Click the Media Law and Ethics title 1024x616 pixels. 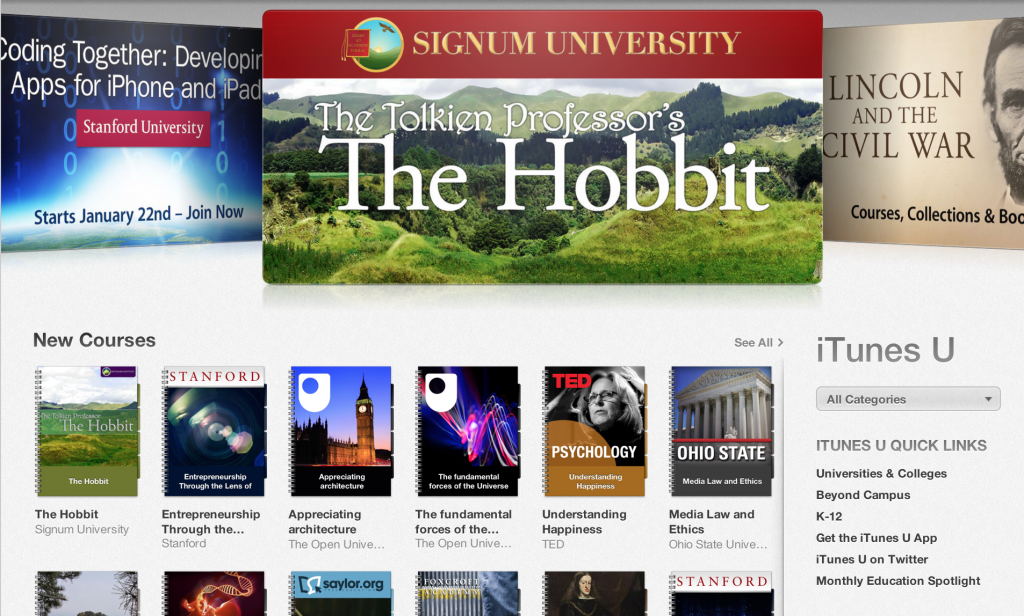(711, 521)
